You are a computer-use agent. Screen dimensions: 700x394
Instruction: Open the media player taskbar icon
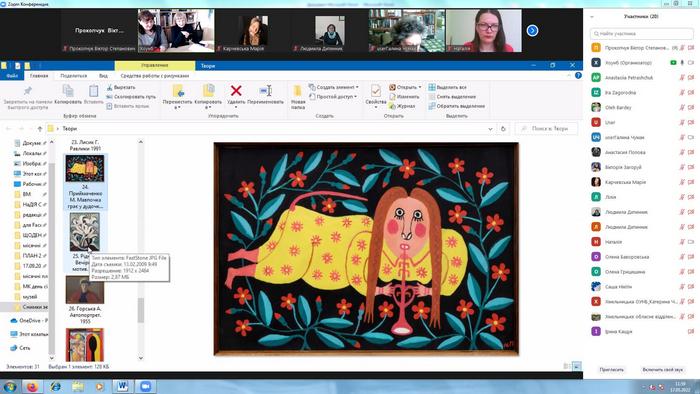point(100,386)
